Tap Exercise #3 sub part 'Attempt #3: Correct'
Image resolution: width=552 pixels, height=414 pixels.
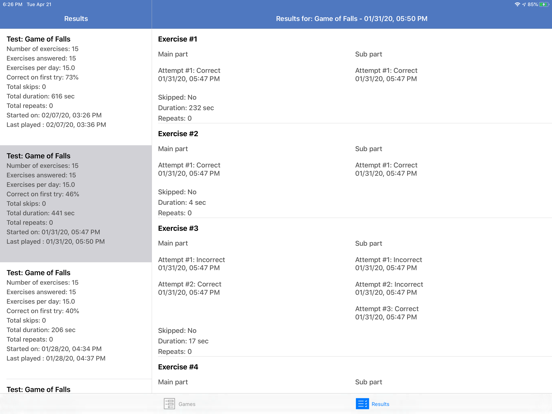tap(387, 309)
